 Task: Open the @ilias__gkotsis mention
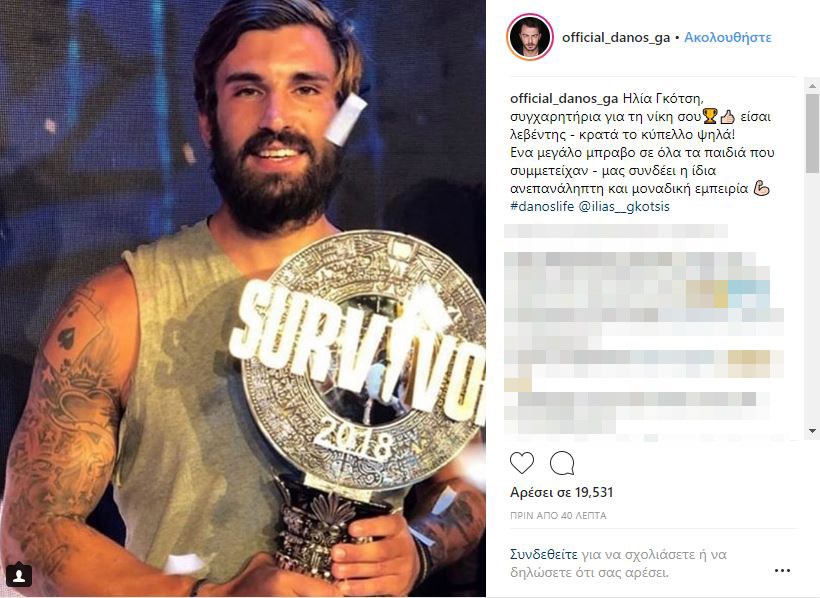pos(624,206)
